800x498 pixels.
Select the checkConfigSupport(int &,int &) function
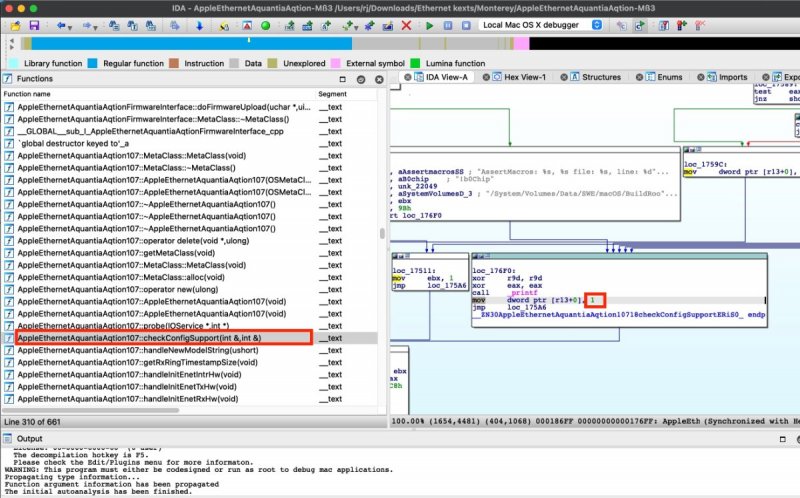[160, 339]
